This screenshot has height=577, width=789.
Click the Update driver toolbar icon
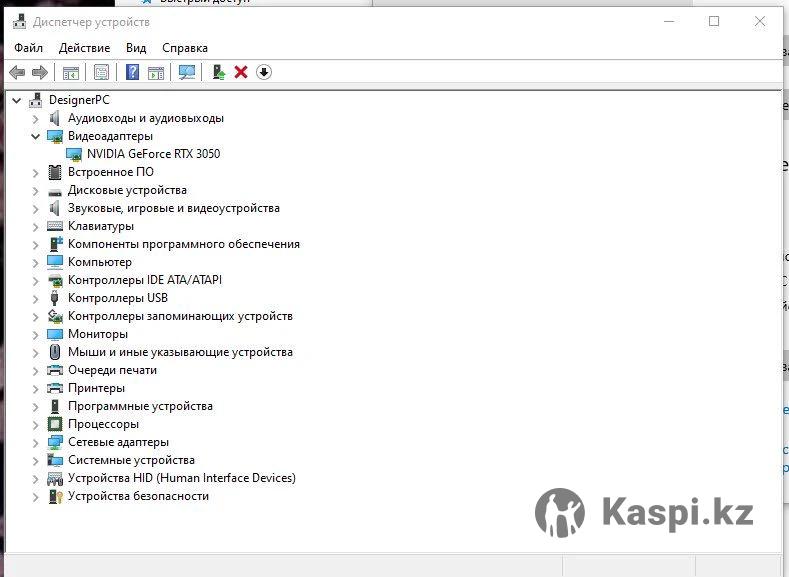click(x=218, y=72)
